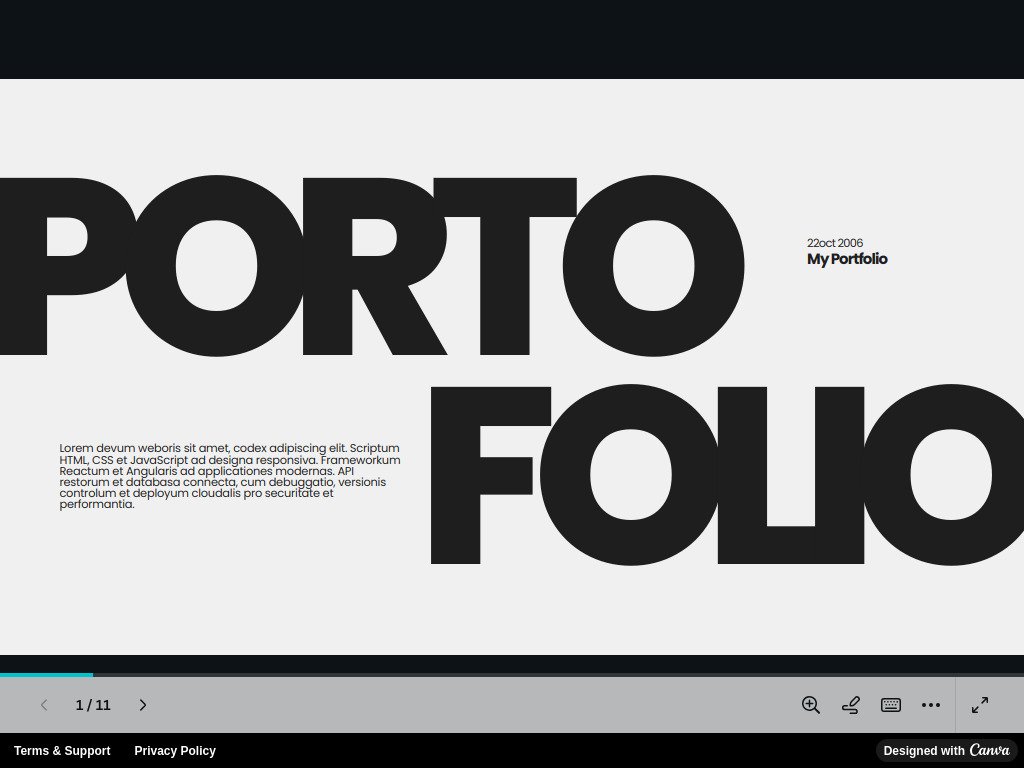The image size is (1024, 768).
Task: Enter fullscreen with the expand arrows icon
Action: [x=979, y=705]
